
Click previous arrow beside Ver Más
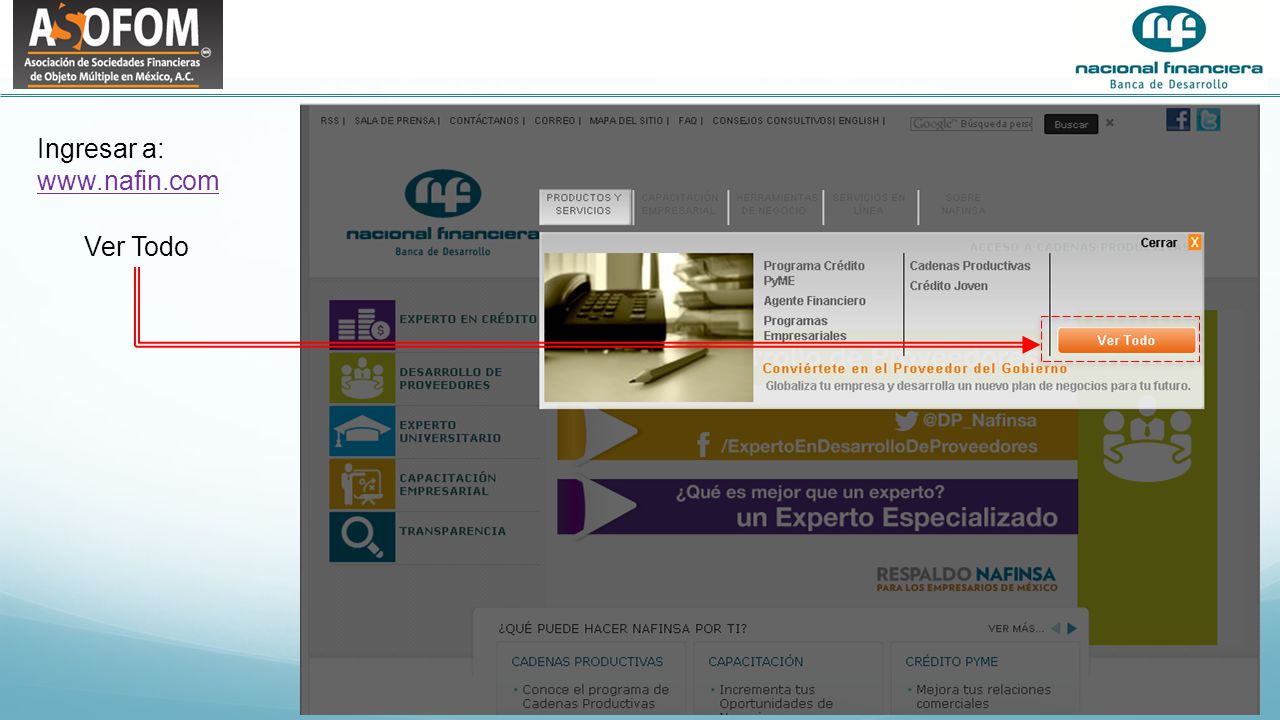point(1055,629)
